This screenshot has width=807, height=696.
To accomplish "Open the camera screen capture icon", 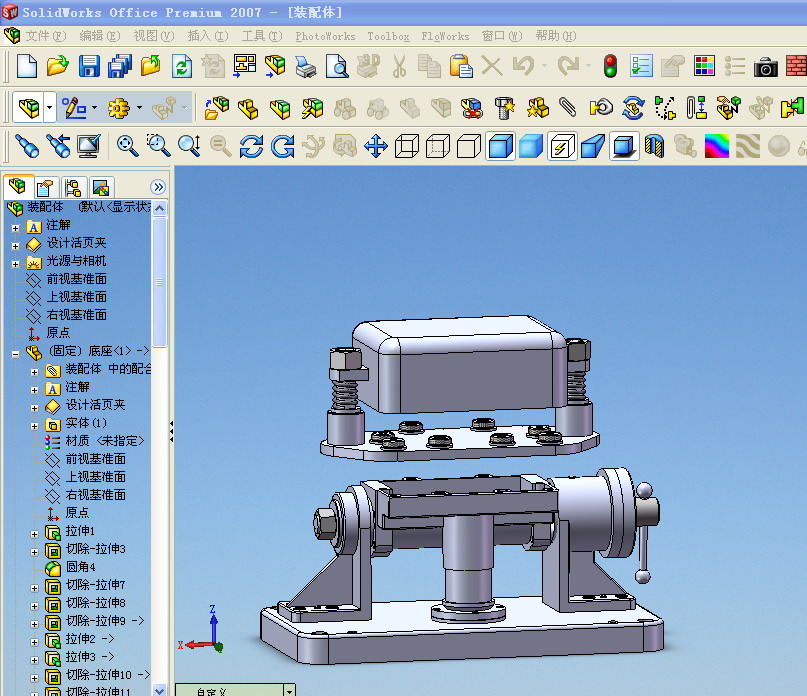I will (765, 67).
